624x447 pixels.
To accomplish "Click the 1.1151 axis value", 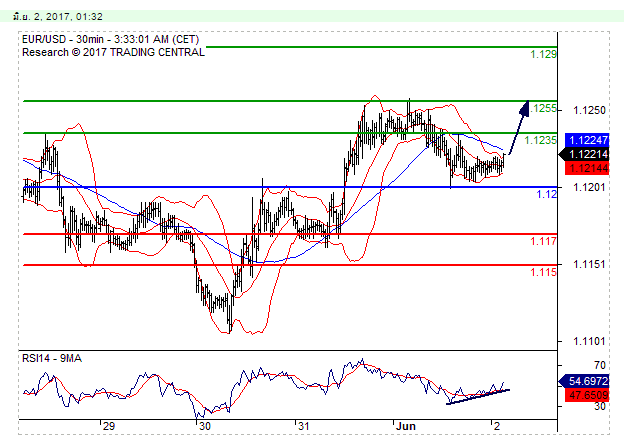I will [589, 264].
